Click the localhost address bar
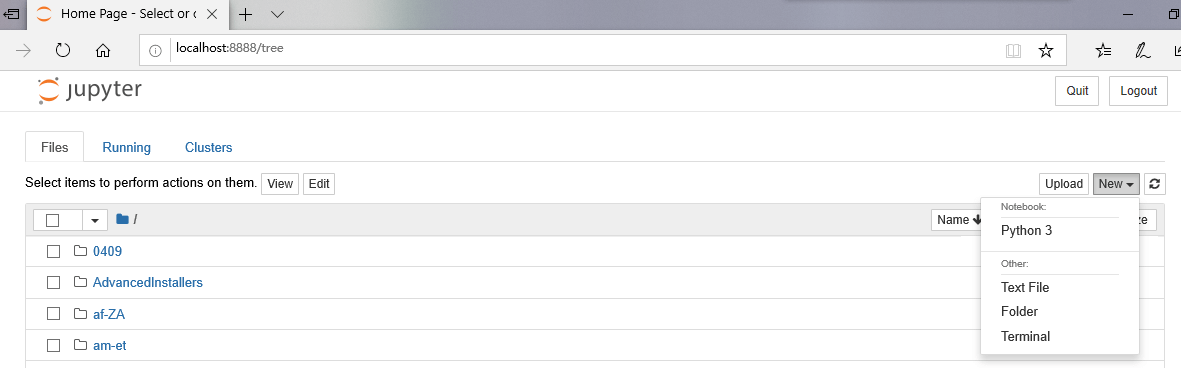 (587, 50)
